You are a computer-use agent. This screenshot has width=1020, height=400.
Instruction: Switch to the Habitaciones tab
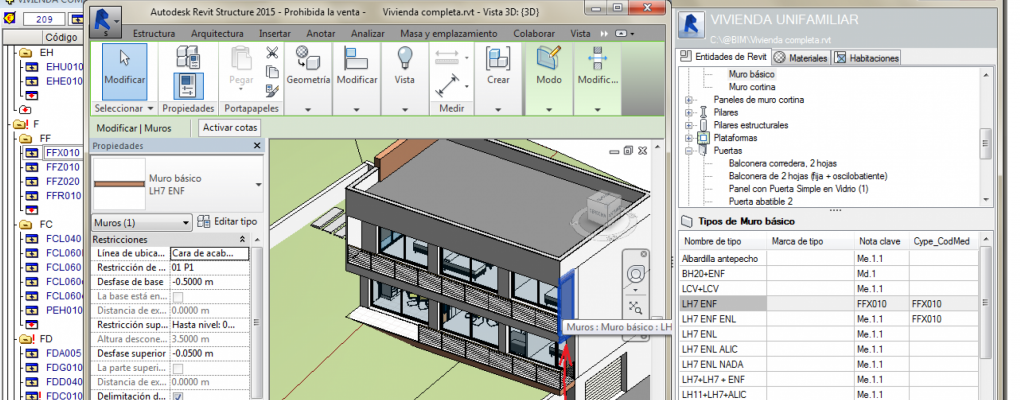coord(866,58)
